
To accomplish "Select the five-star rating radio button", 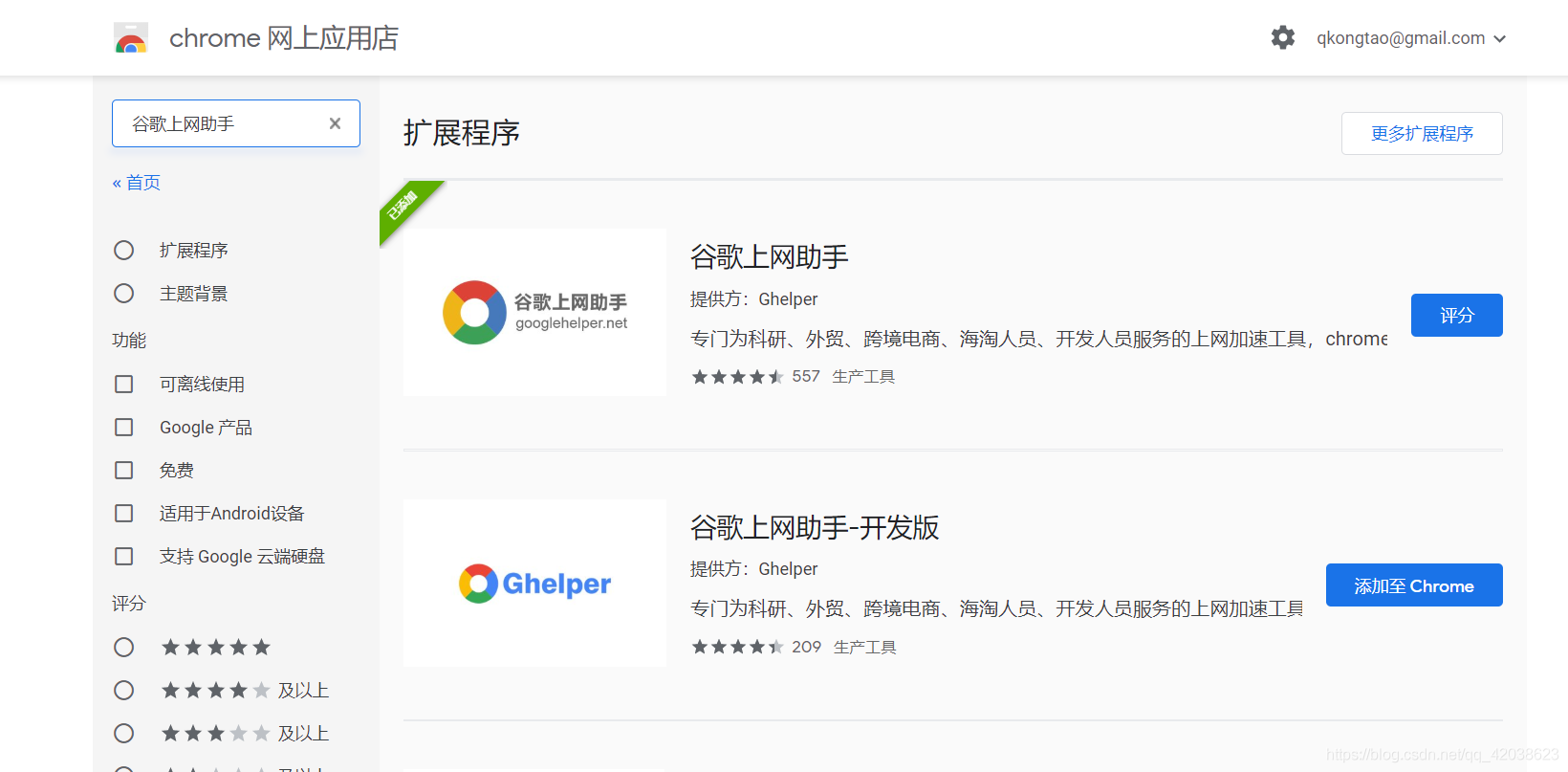I will 124,648.
